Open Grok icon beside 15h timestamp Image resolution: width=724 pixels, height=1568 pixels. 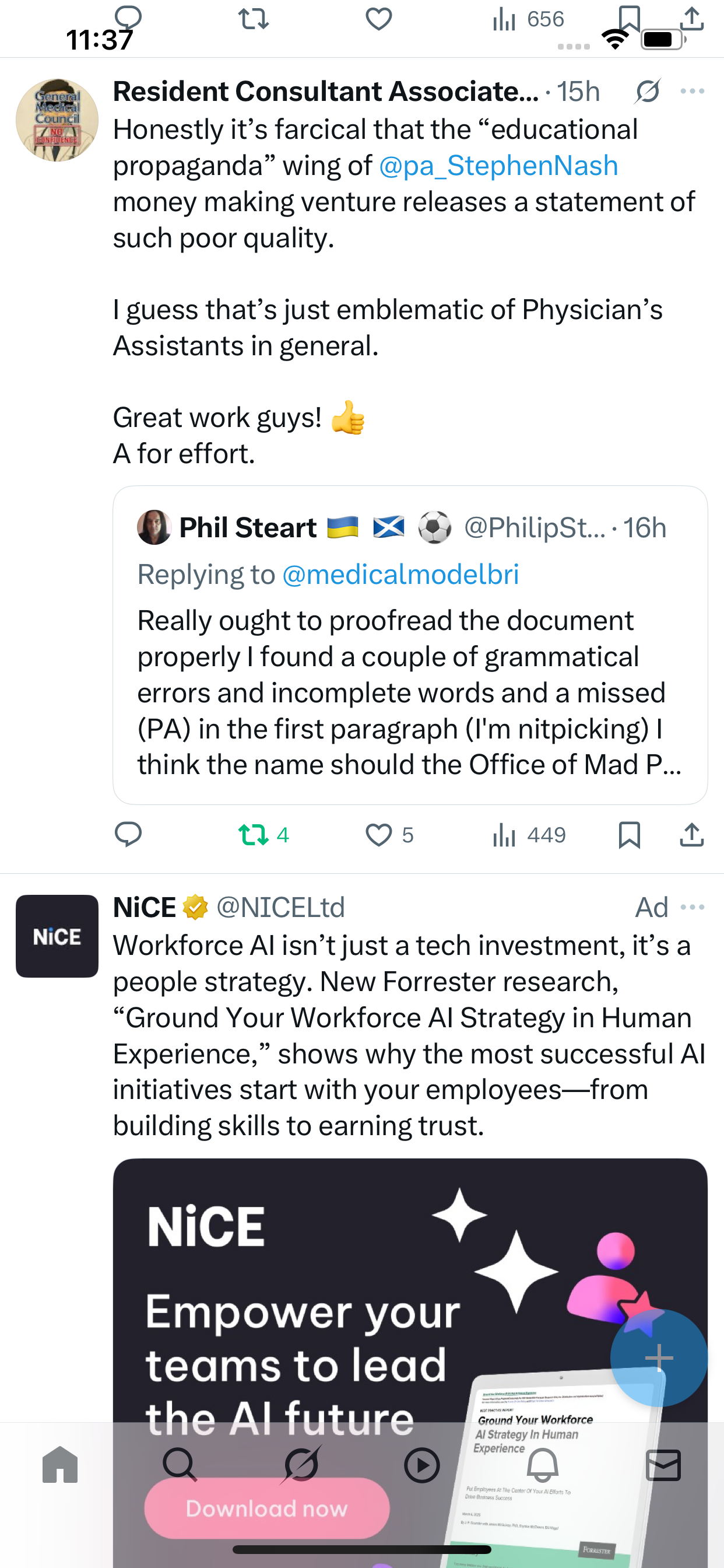[647, 92]
